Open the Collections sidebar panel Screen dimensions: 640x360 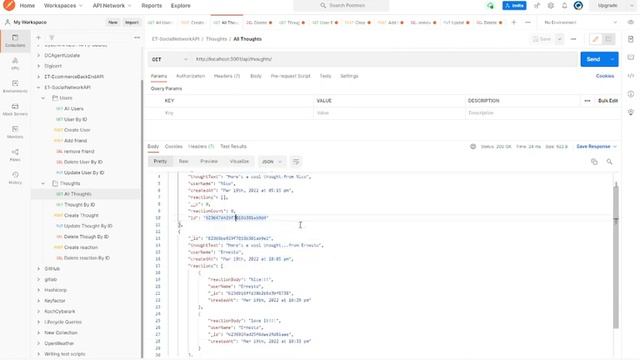point(15,40)
